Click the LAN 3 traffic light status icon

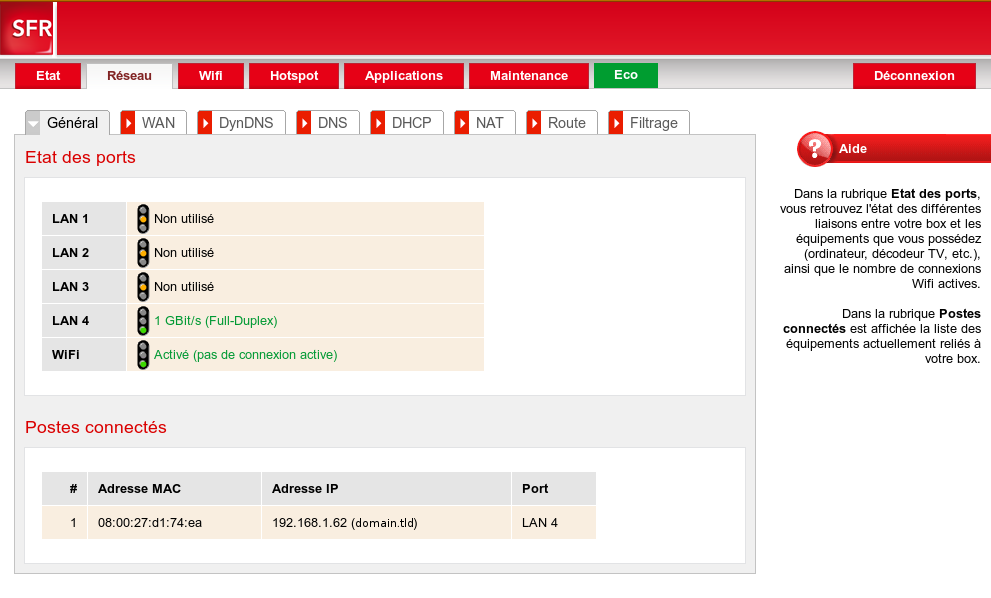point(143,287)
